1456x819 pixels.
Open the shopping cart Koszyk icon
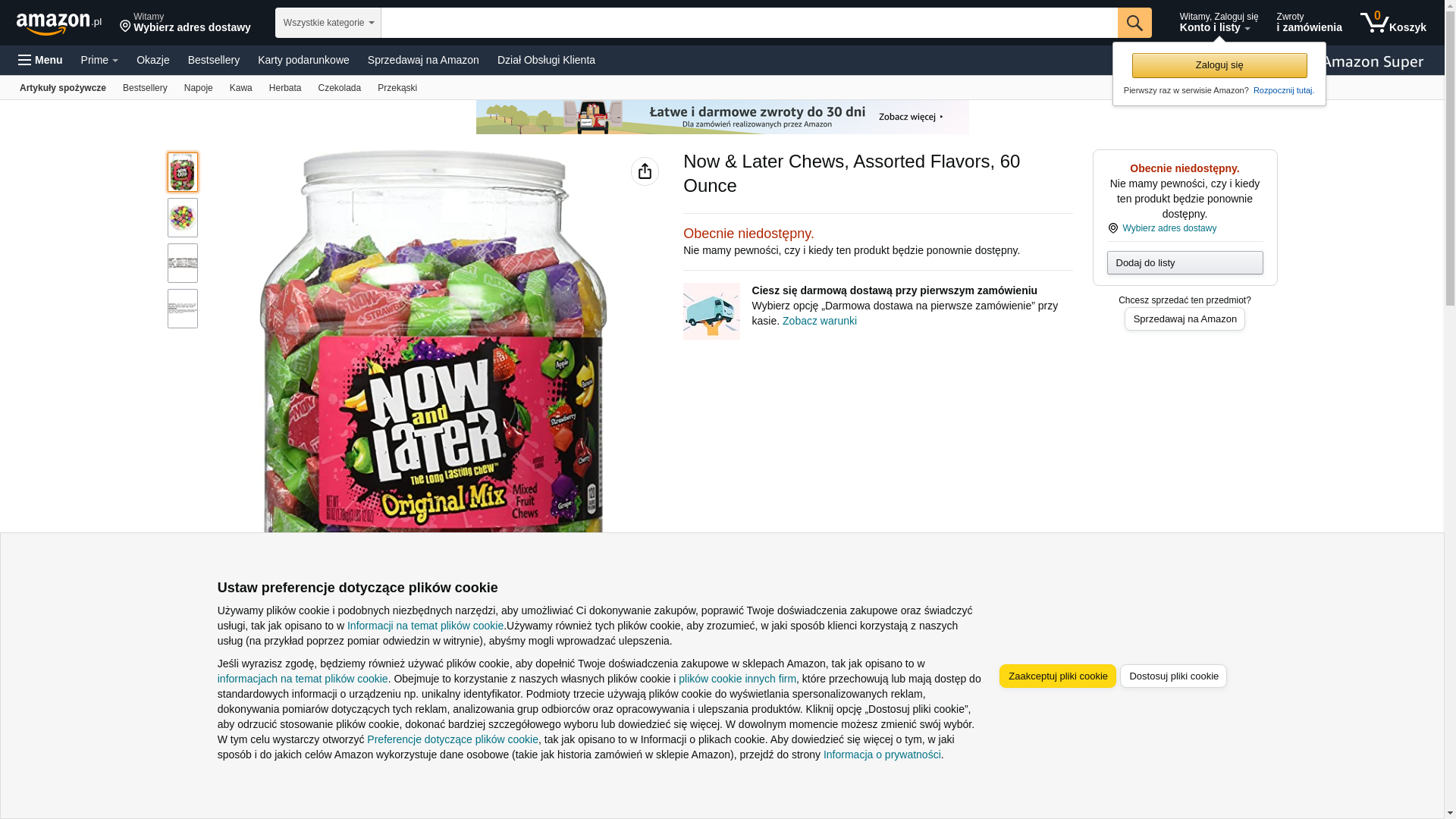1393,23
